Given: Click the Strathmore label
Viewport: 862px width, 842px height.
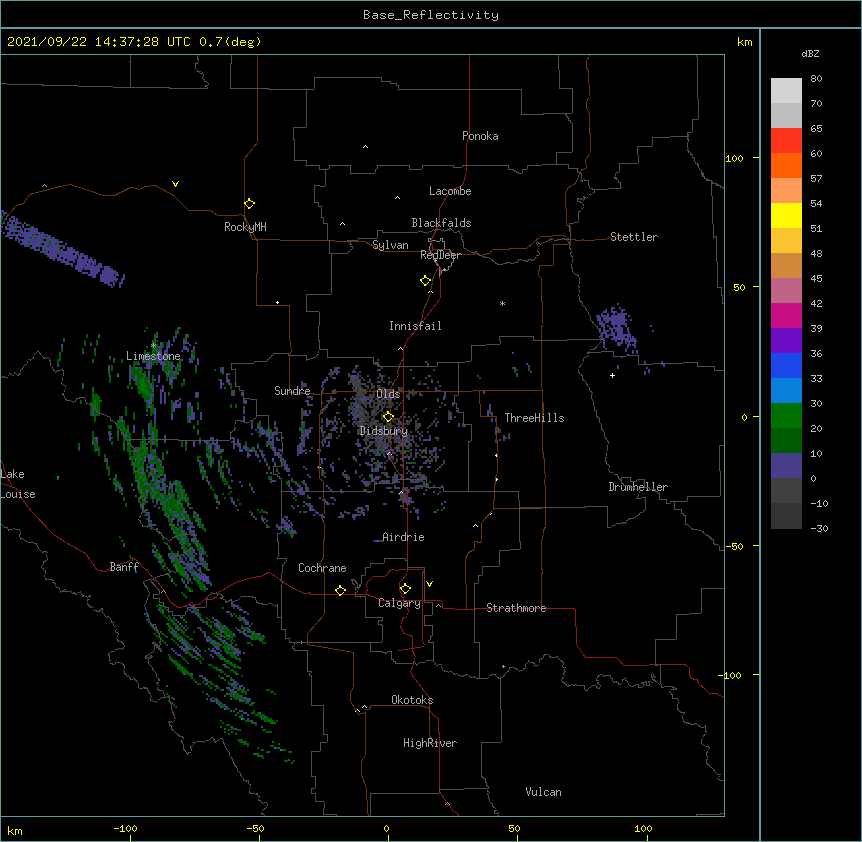Looking at the screenshot, I should pyautogui.click(x=516, y=608).
